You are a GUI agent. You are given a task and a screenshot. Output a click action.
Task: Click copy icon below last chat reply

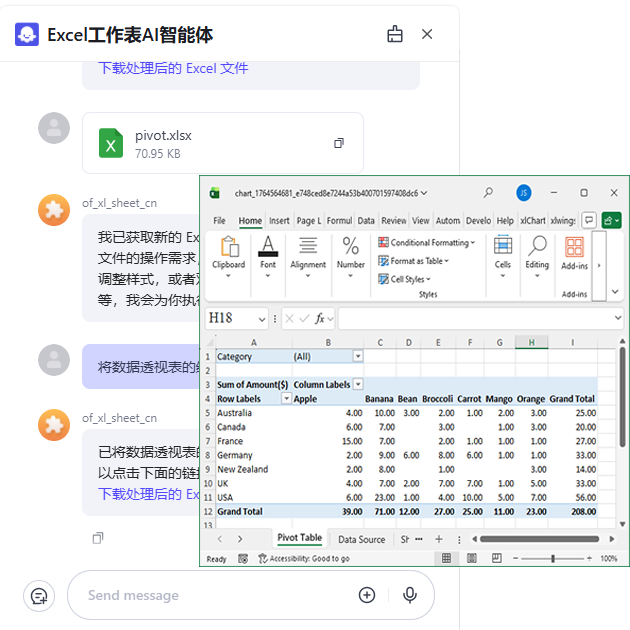[x=98, y=538]
